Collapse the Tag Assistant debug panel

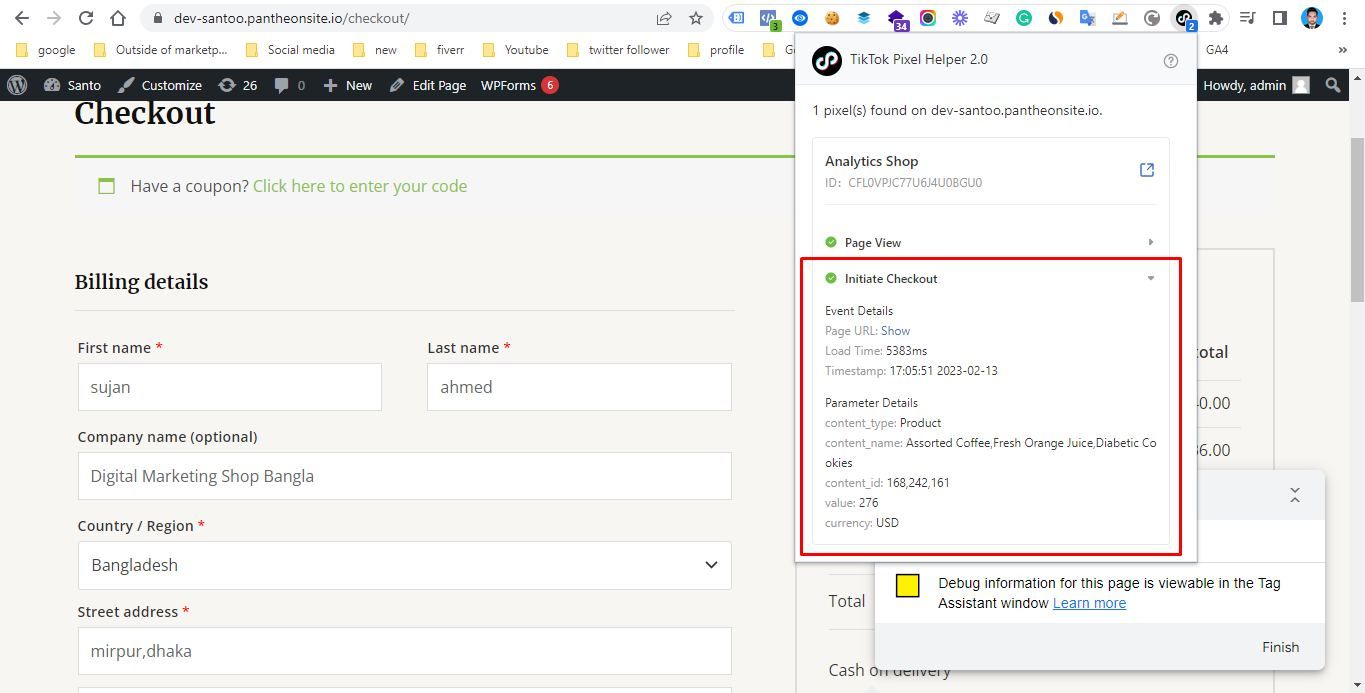point(1295,496)
